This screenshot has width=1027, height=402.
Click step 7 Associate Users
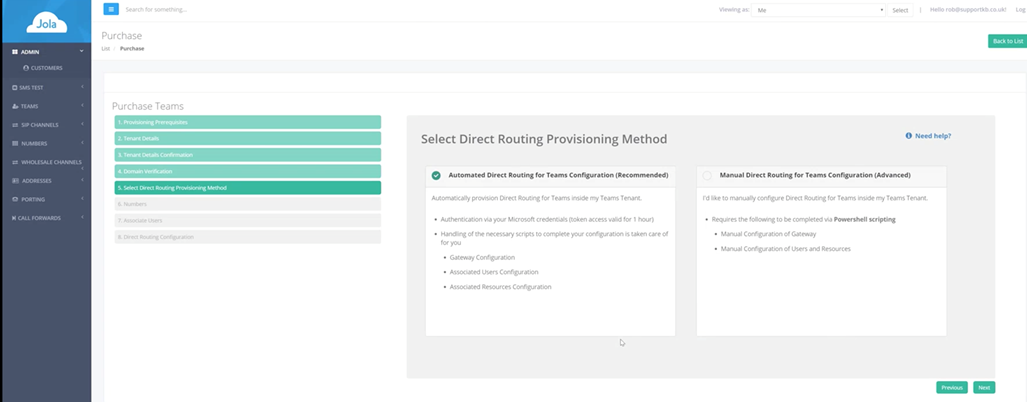pyautogui.click(x=248, y=221)
